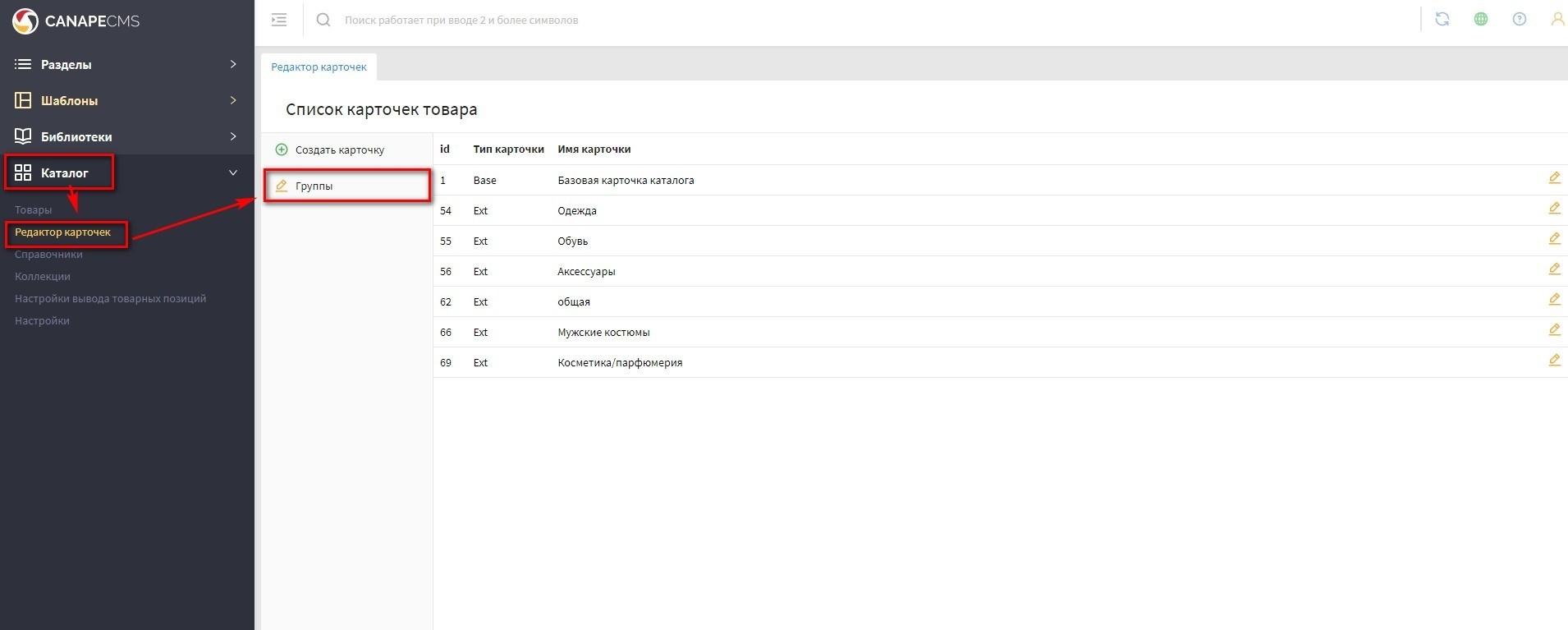Click edit pencil for 'Мужские костюмы' card
The width and height of the screenshot is (1568, 630).
1554,330
